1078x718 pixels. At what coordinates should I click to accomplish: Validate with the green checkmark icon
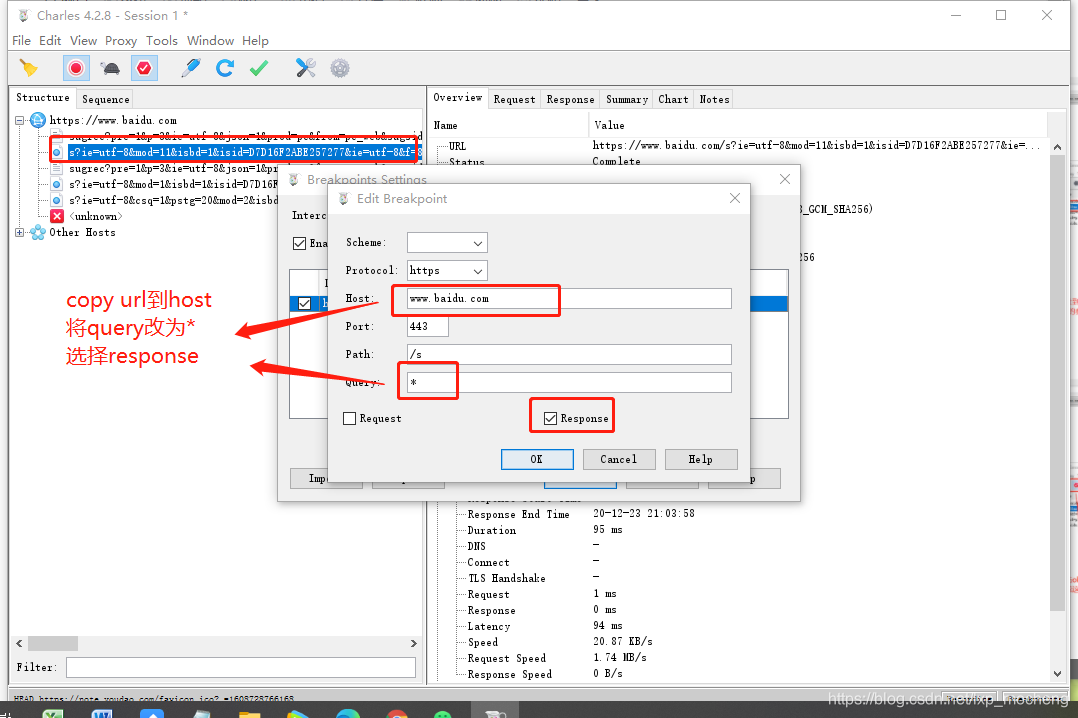coord(259,68)
